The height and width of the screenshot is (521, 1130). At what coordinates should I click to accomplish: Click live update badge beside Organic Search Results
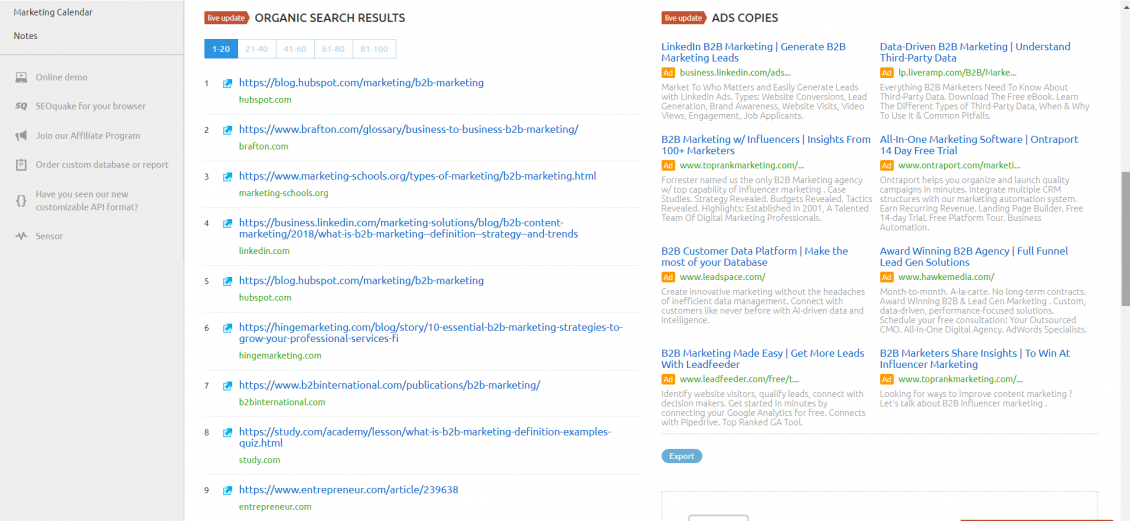coord(226,18)
